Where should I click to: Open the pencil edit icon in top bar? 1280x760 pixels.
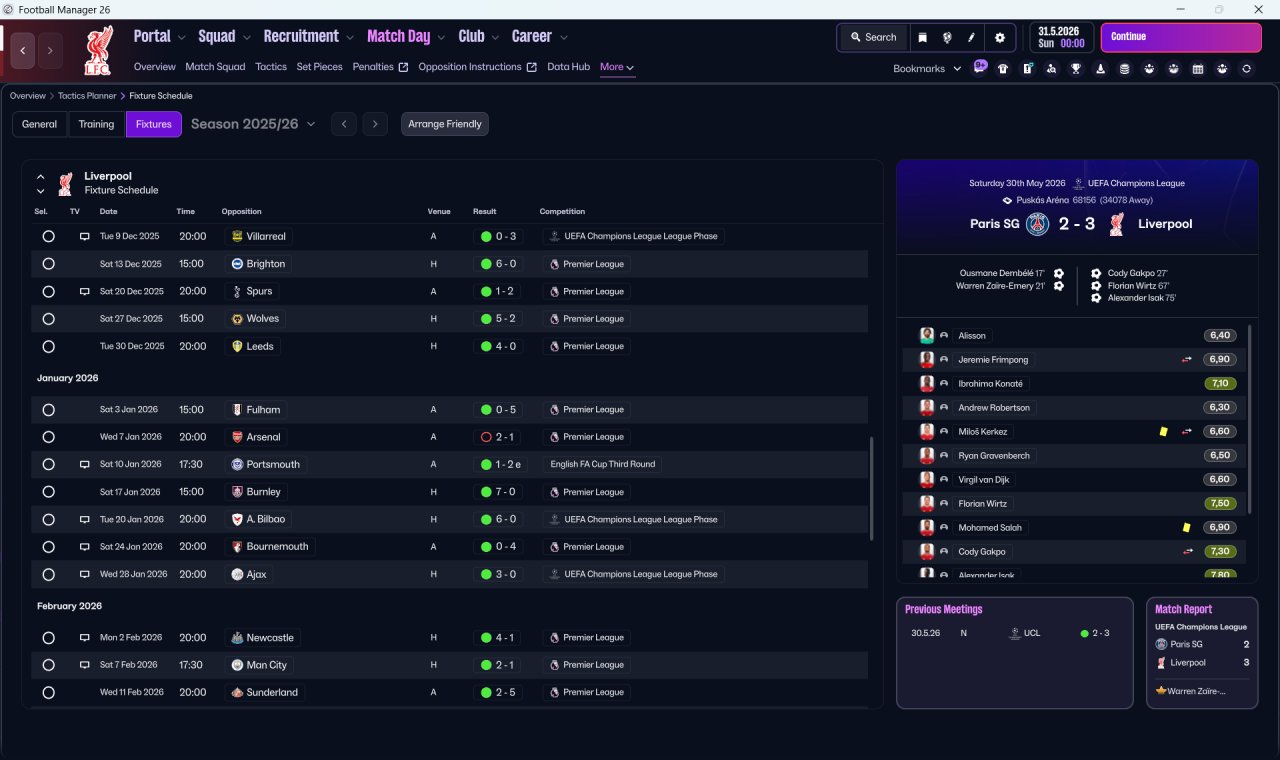[x=971, y=37]
